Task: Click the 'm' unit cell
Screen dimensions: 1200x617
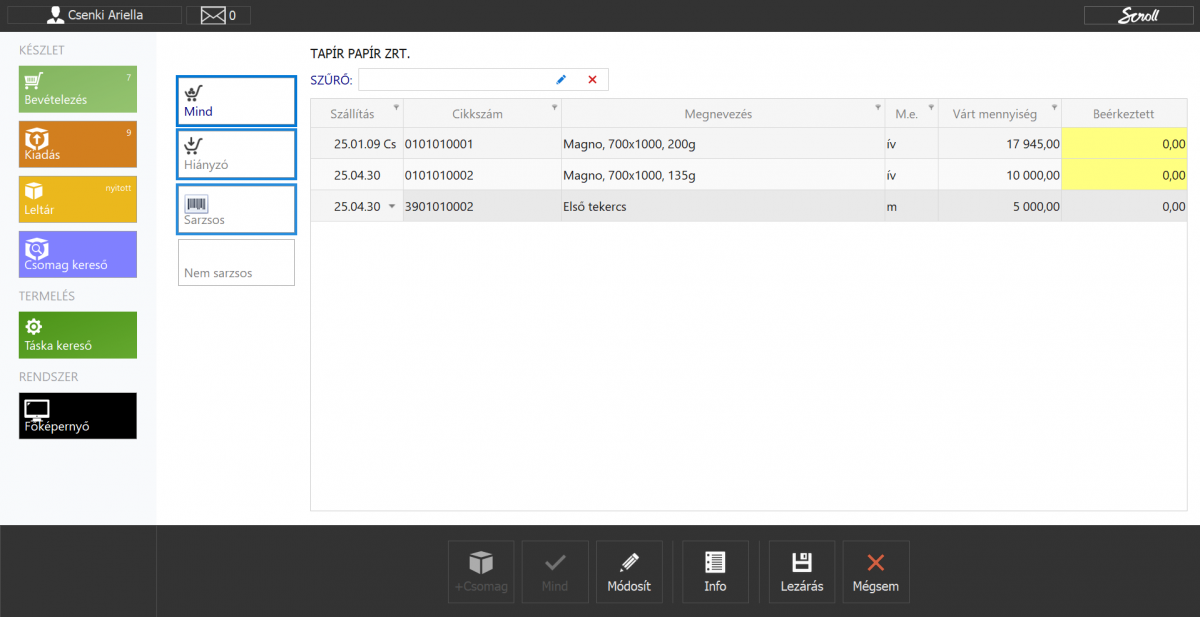Action: (x=911, y=207)
